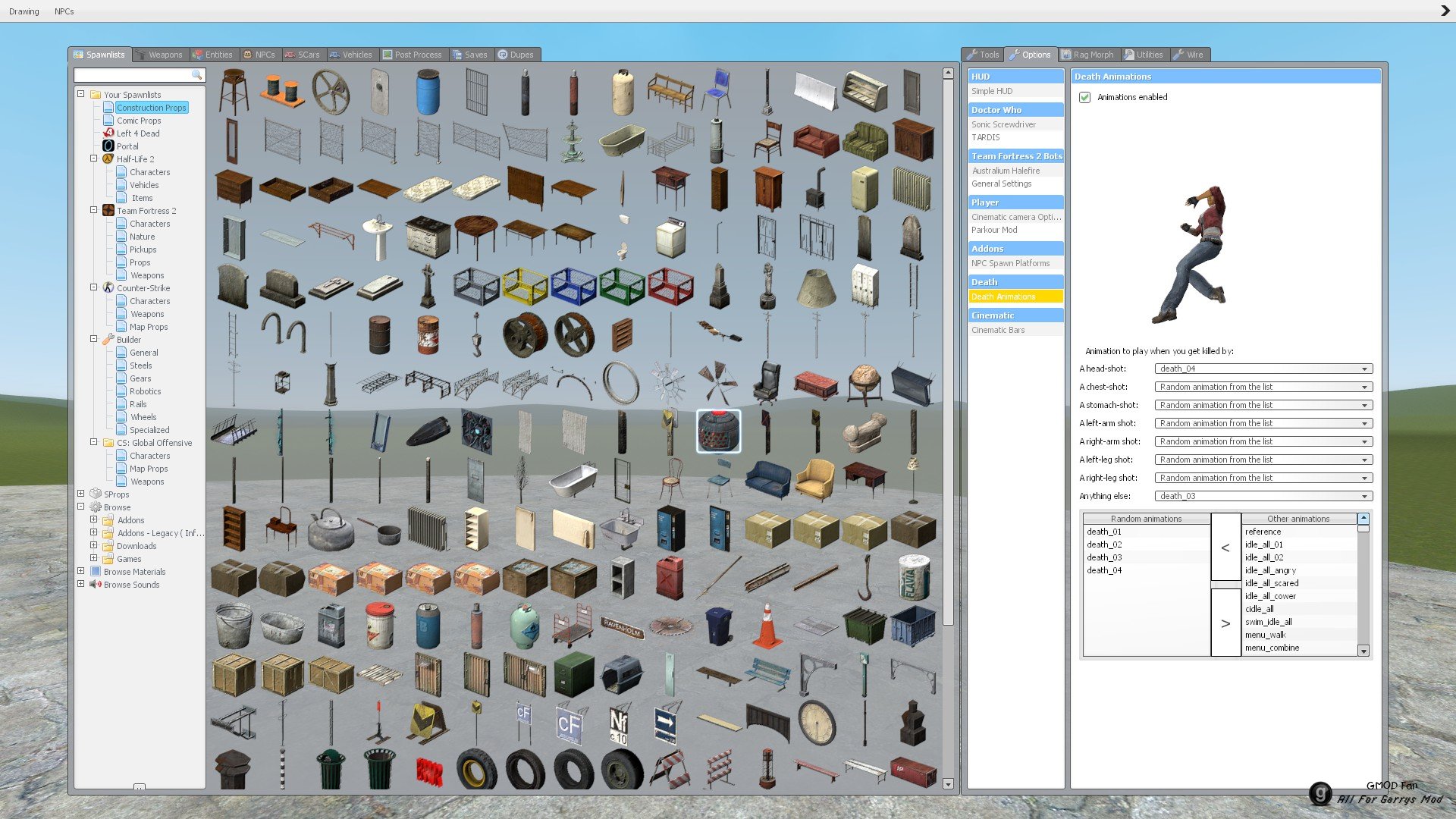Collapse the Your Spawnlists tree node
This screenshot has width=1456, height=819.
[x=81, y=94]
